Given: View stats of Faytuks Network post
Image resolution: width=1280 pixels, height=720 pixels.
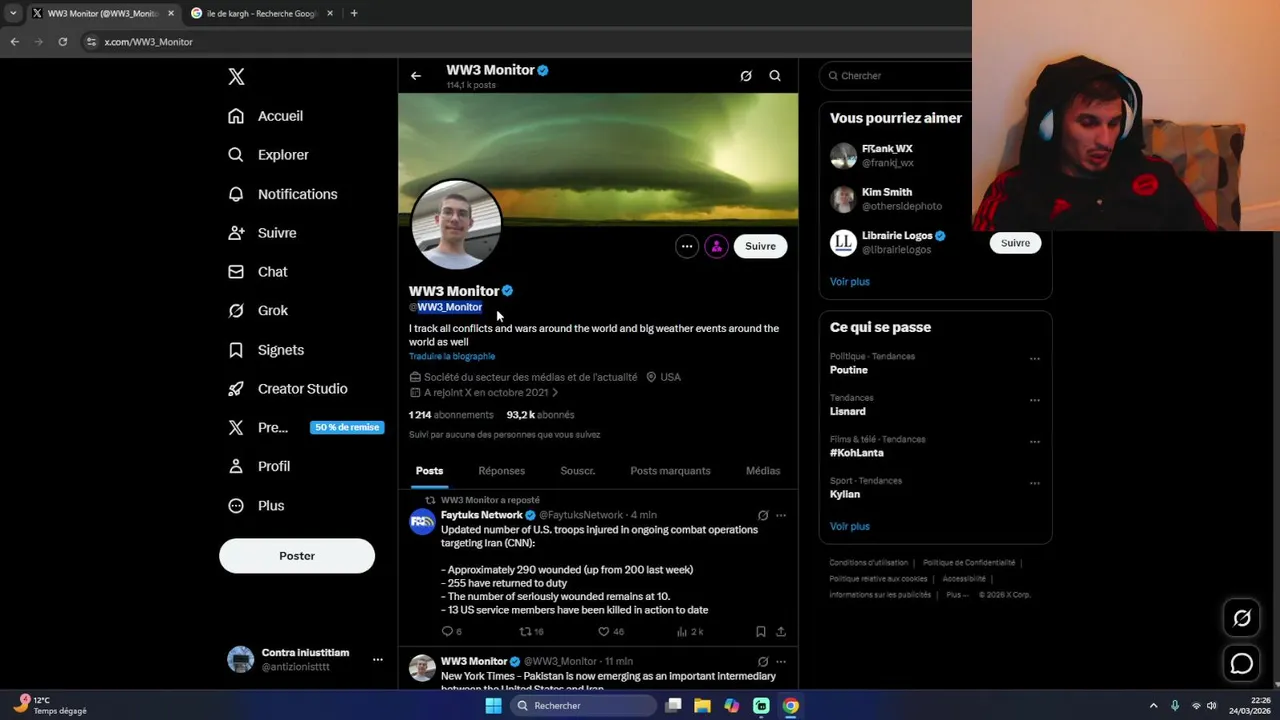Looking at the screenshot, I should tap(690, 632).
